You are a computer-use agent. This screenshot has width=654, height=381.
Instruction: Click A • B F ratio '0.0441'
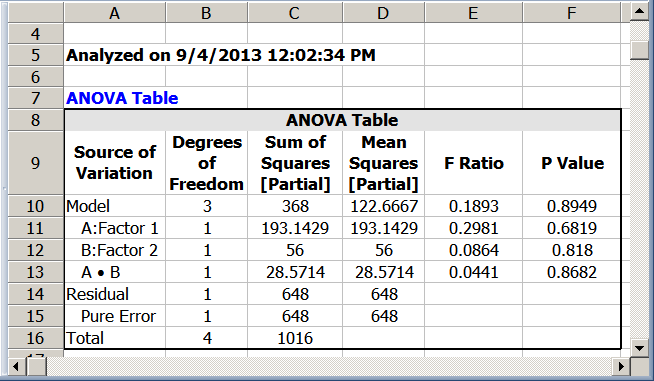(473, 273)
